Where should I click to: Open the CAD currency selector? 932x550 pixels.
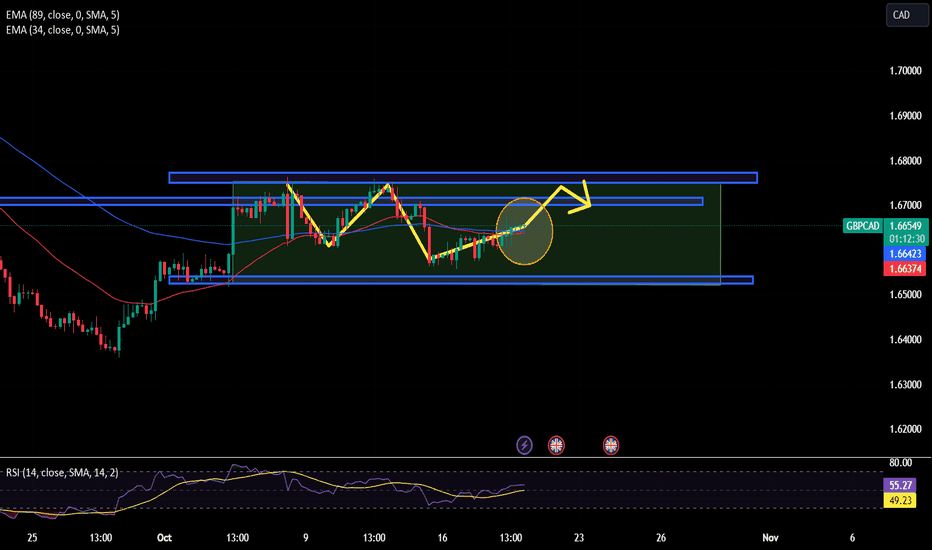906,15
